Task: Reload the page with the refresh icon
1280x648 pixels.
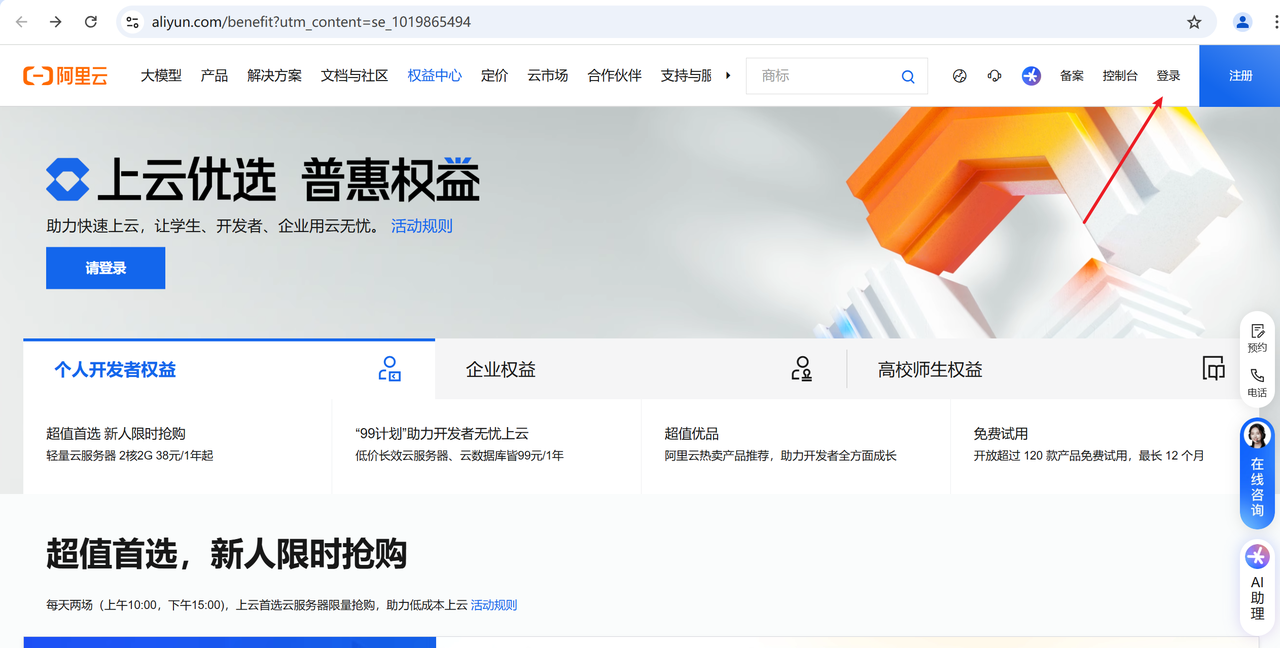Action: 91,22
